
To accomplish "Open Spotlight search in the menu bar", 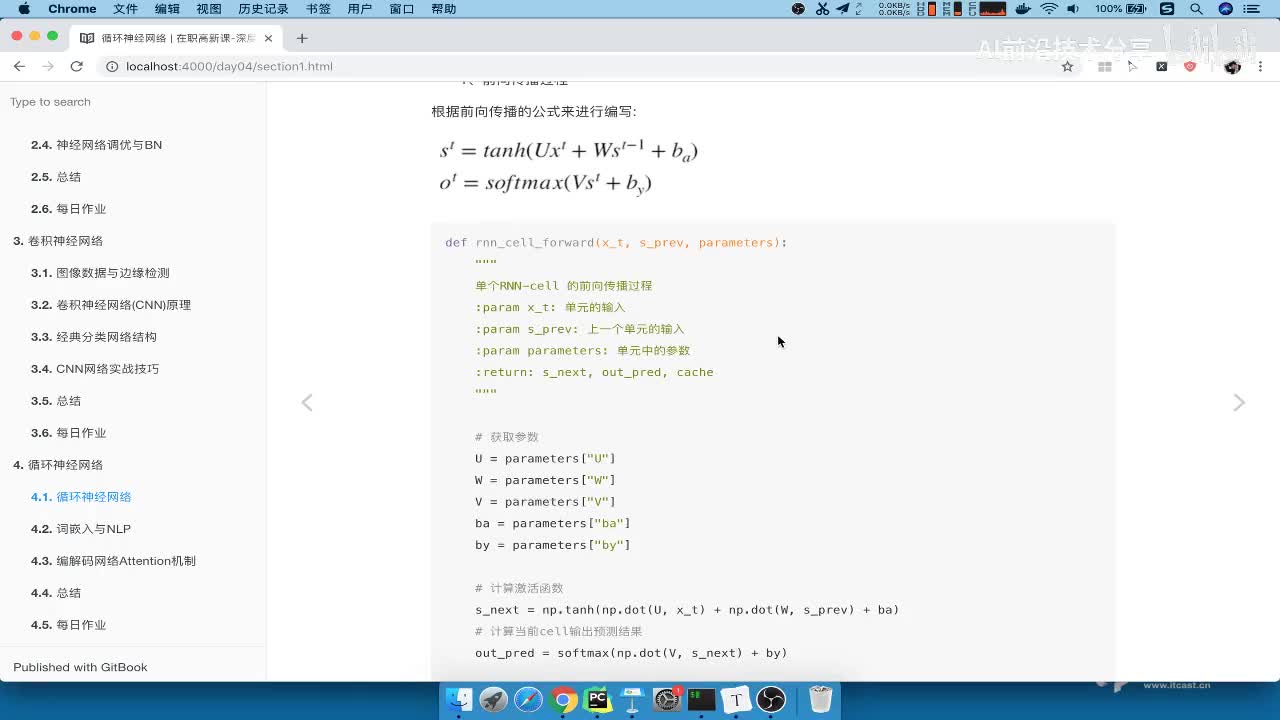I will [1196, 9].
